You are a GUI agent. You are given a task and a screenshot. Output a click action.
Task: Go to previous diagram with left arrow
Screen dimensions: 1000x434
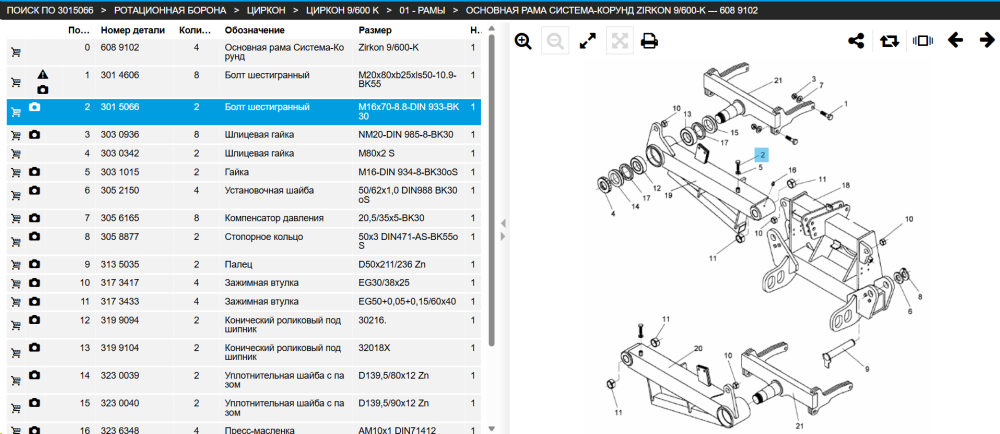955,41
